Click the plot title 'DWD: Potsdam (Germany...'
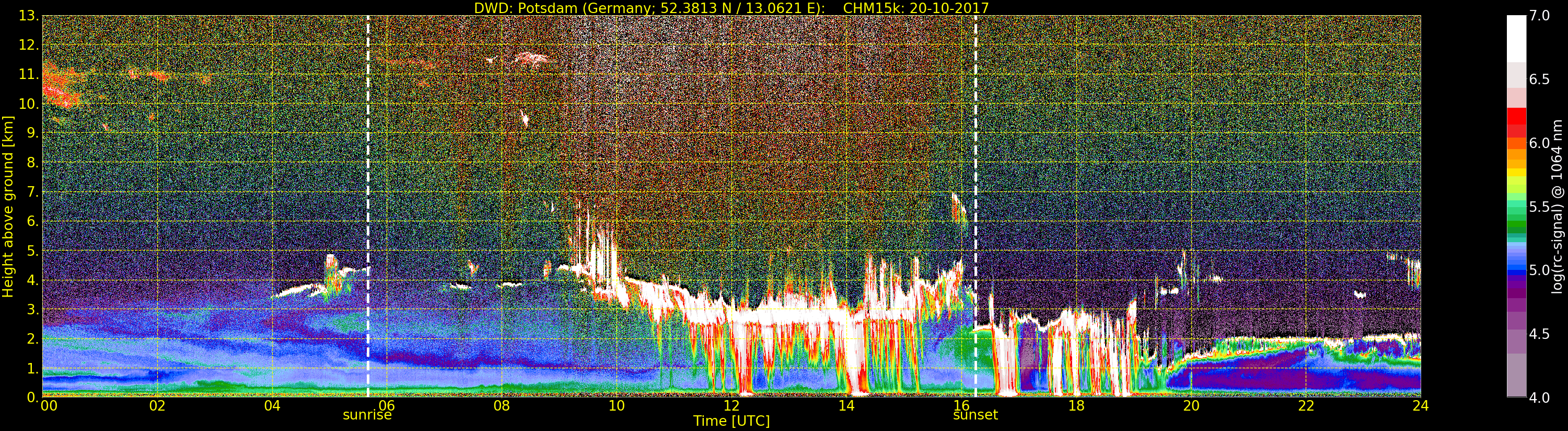This screenshot has height=431, width=1568. coord(731,8)
